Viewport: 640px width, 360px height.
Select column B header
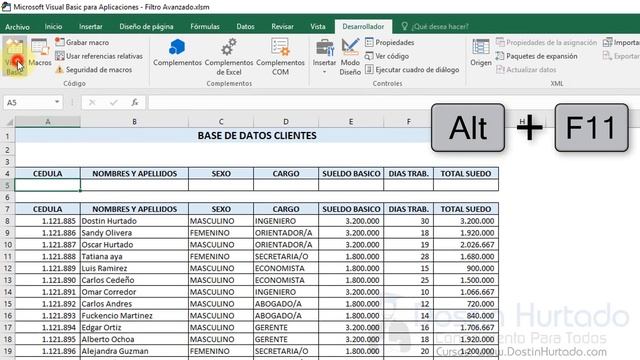pos(134,122)
